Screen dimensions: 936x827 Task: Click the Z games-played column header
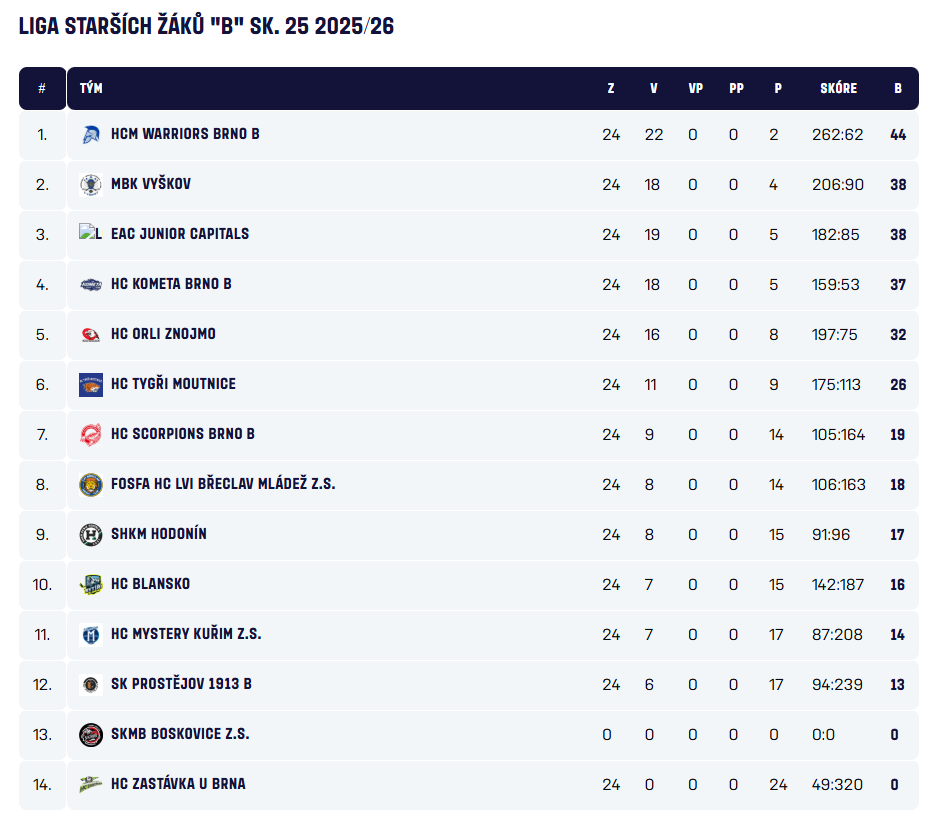[x=611, y=88]
